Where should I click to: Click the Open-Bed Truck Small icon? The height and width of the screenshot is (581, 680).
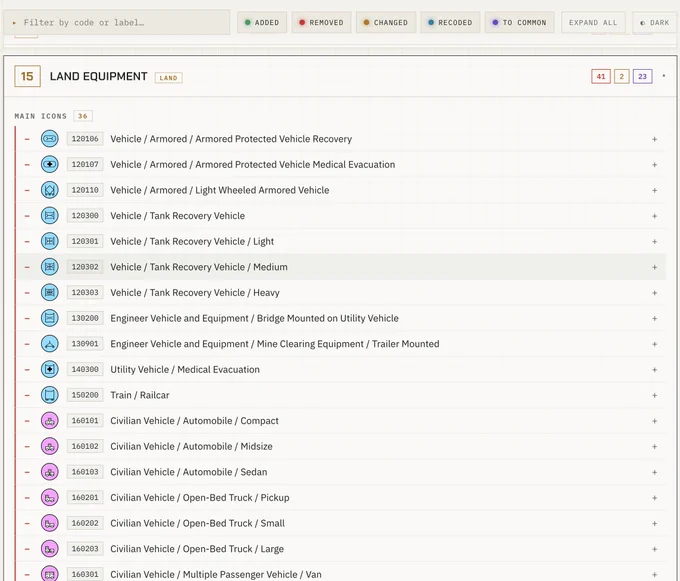pyautogui.click(x=49, y=523)
